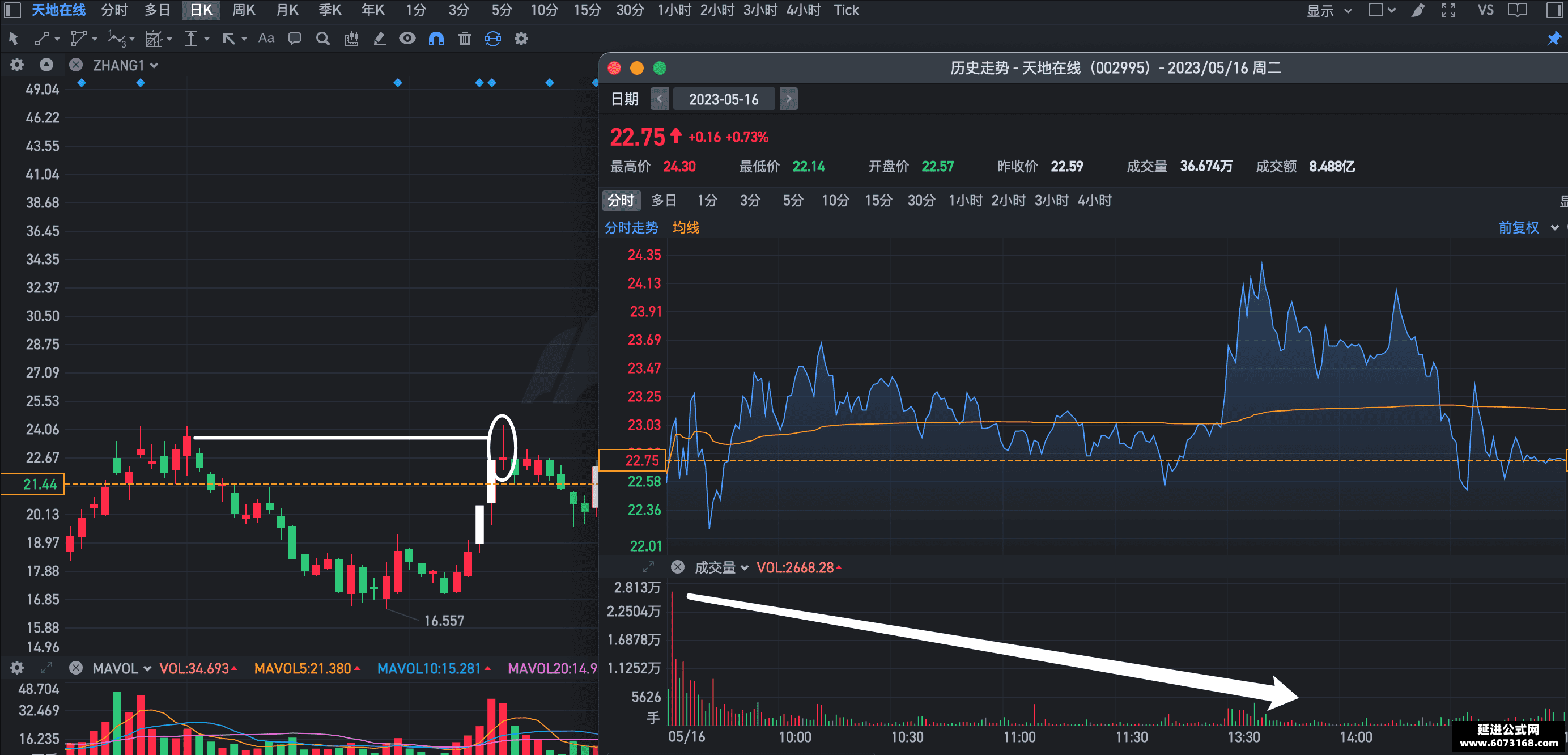Image resolution: width=1568 pixels, height=755 pixels.
Task: Open the magnifier search tool
Action: (322, 39)
